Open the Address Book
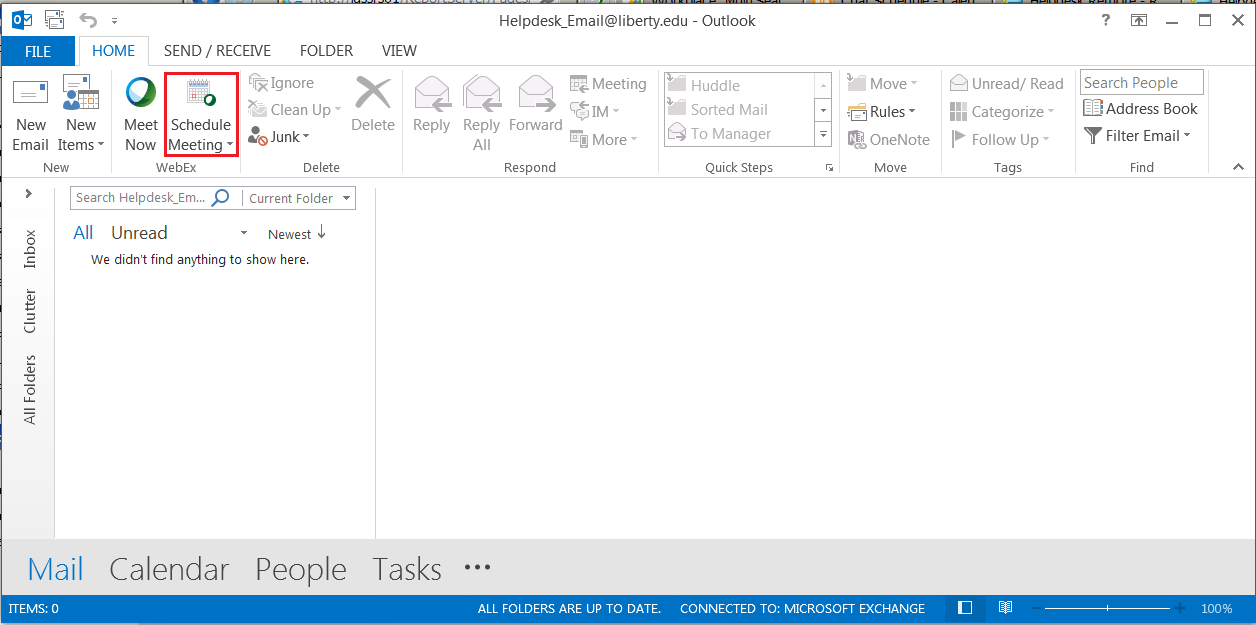Viewport: 1256px width, 625px height. [x=1141, y=109]
